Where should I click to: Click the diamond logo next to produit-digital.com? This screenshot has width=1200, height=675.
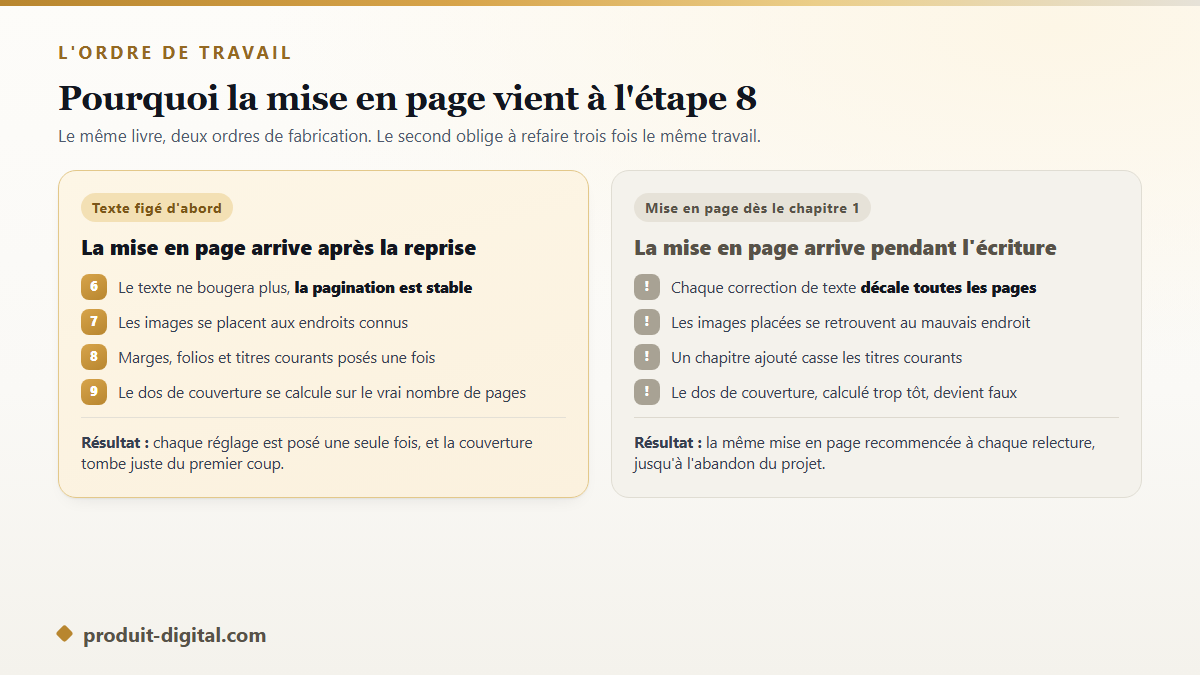point(65,634)
